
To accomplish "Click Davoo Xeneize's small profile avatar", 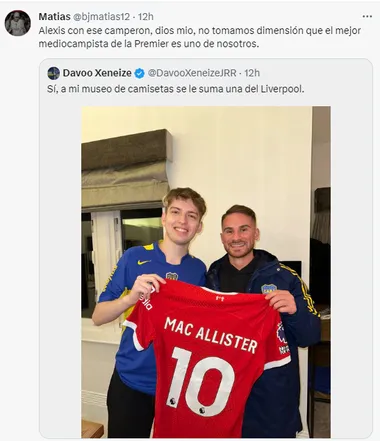I will pyautogui.click(x=54, y=73).
